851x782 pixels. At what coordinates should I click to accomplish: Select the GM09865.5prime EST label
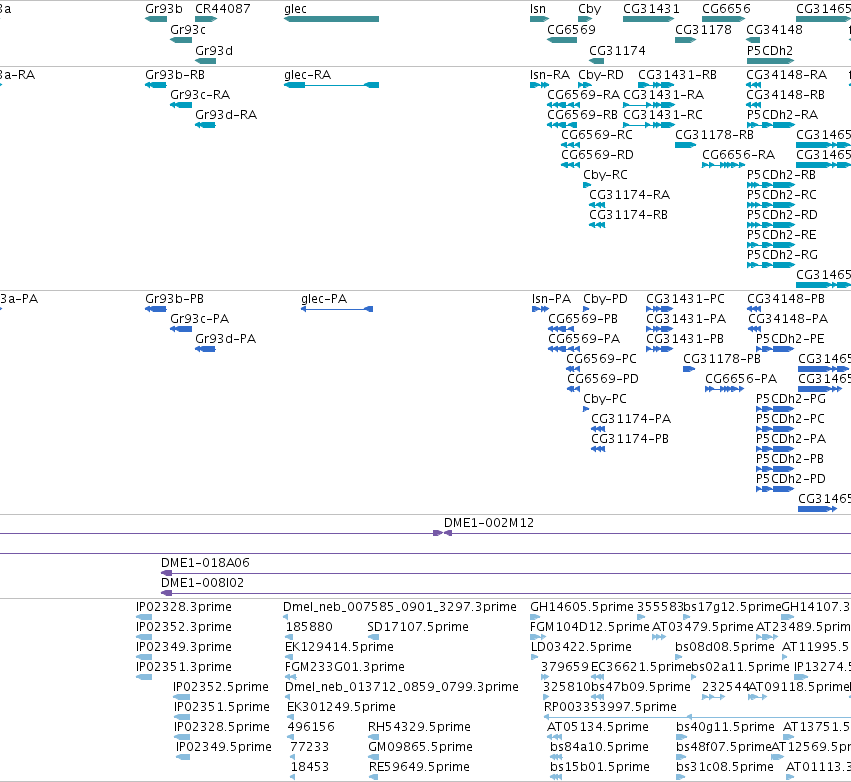(420, 747)
